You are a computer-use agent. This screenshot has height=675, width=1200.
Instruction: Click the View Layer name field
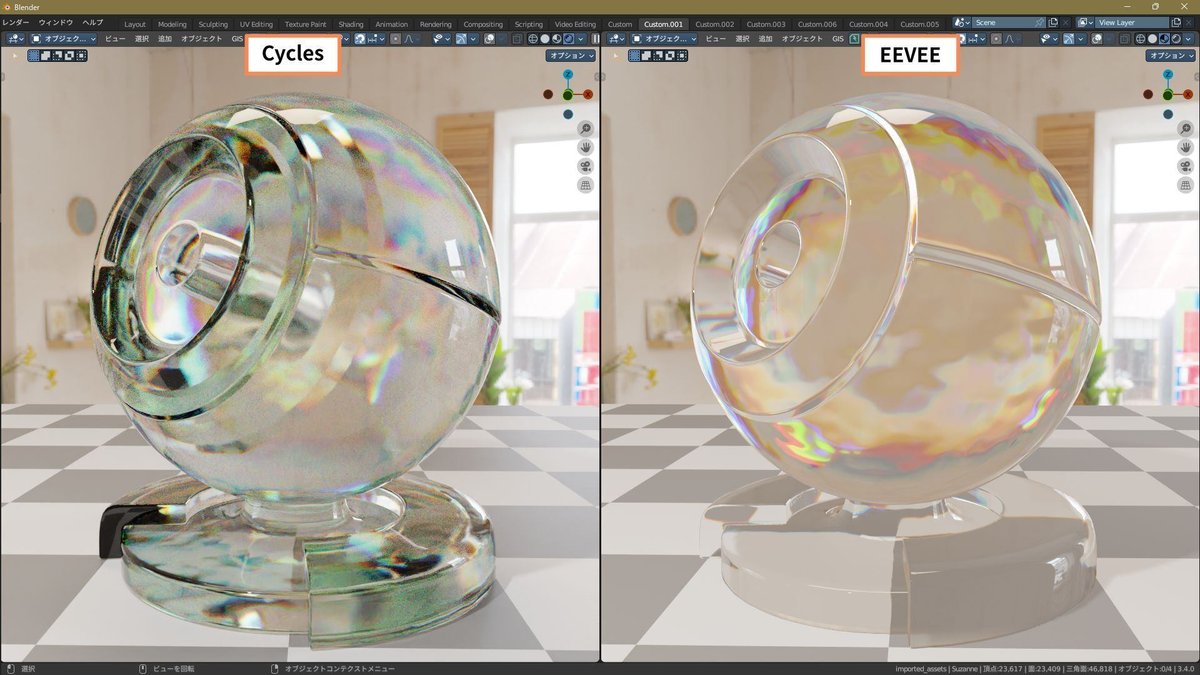click(1131, 22)
